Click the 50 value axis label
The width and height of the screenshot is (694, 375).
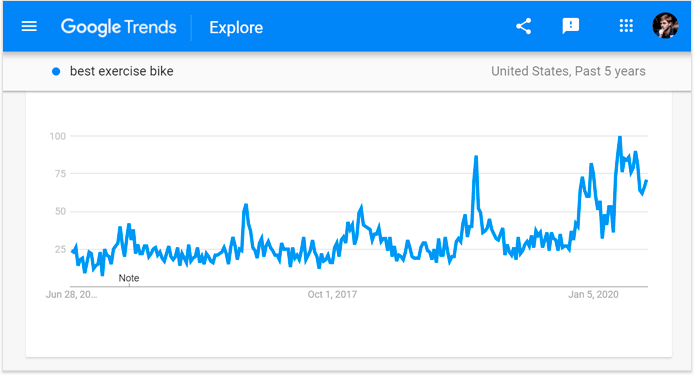click(x=60, y=212)
